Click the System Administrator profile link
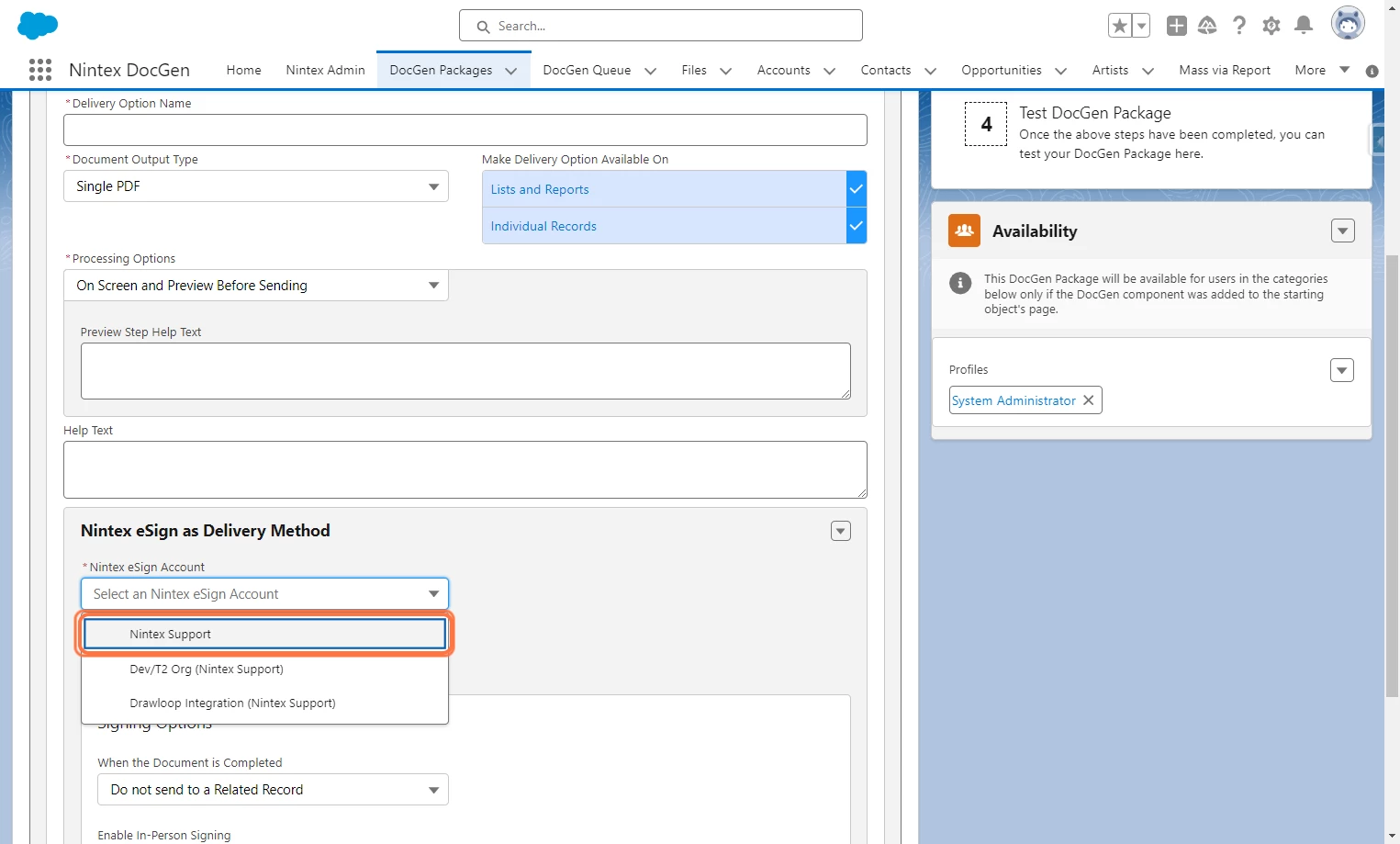The height and width of the screenshot is (844, 1400). [x=1014, y=400]
